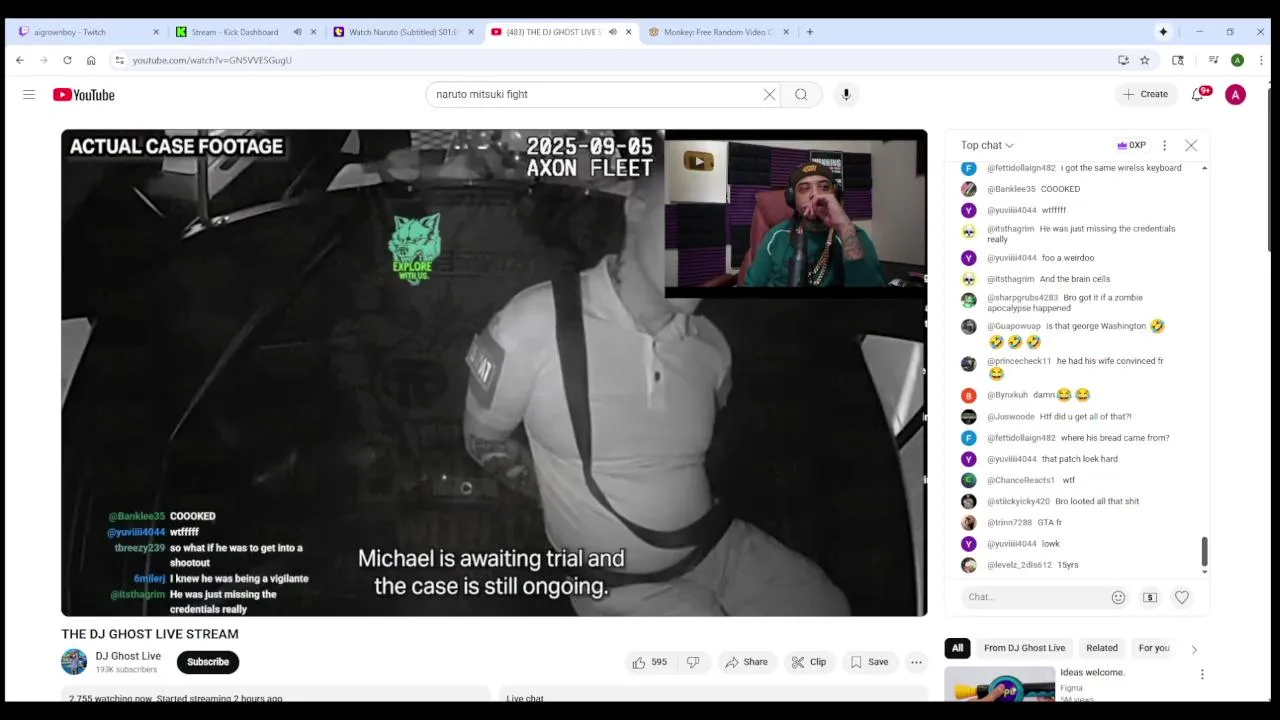Open options for Ideas welcome ad
The width and height of the screenshot is (1280, 720).
coord(1202,674)
